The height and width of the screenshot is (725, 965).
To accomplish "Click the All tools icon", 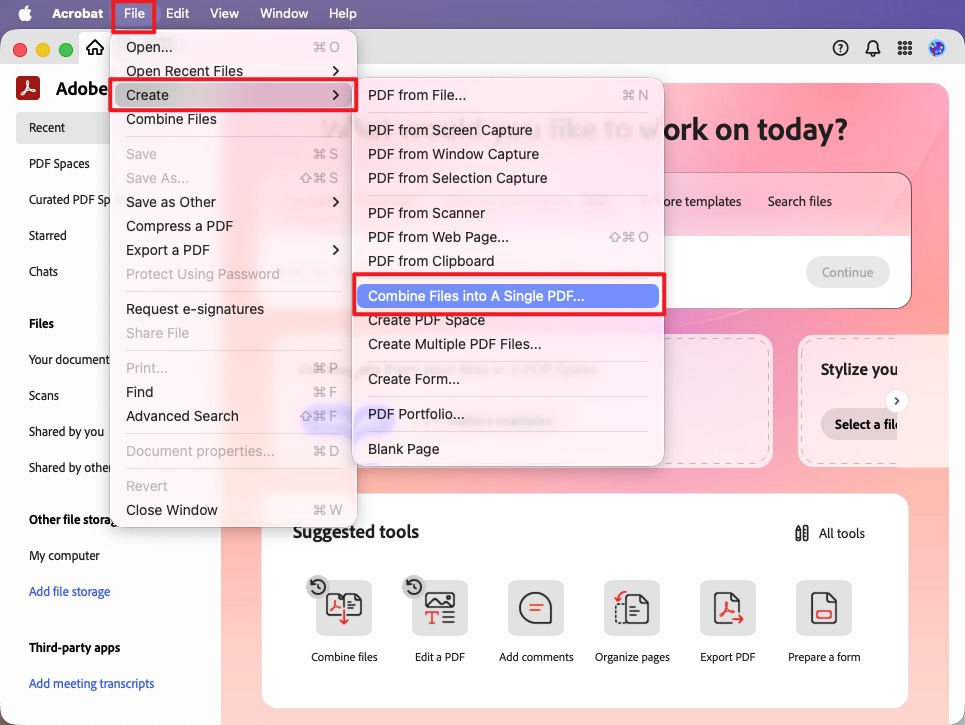I will 801,533.
